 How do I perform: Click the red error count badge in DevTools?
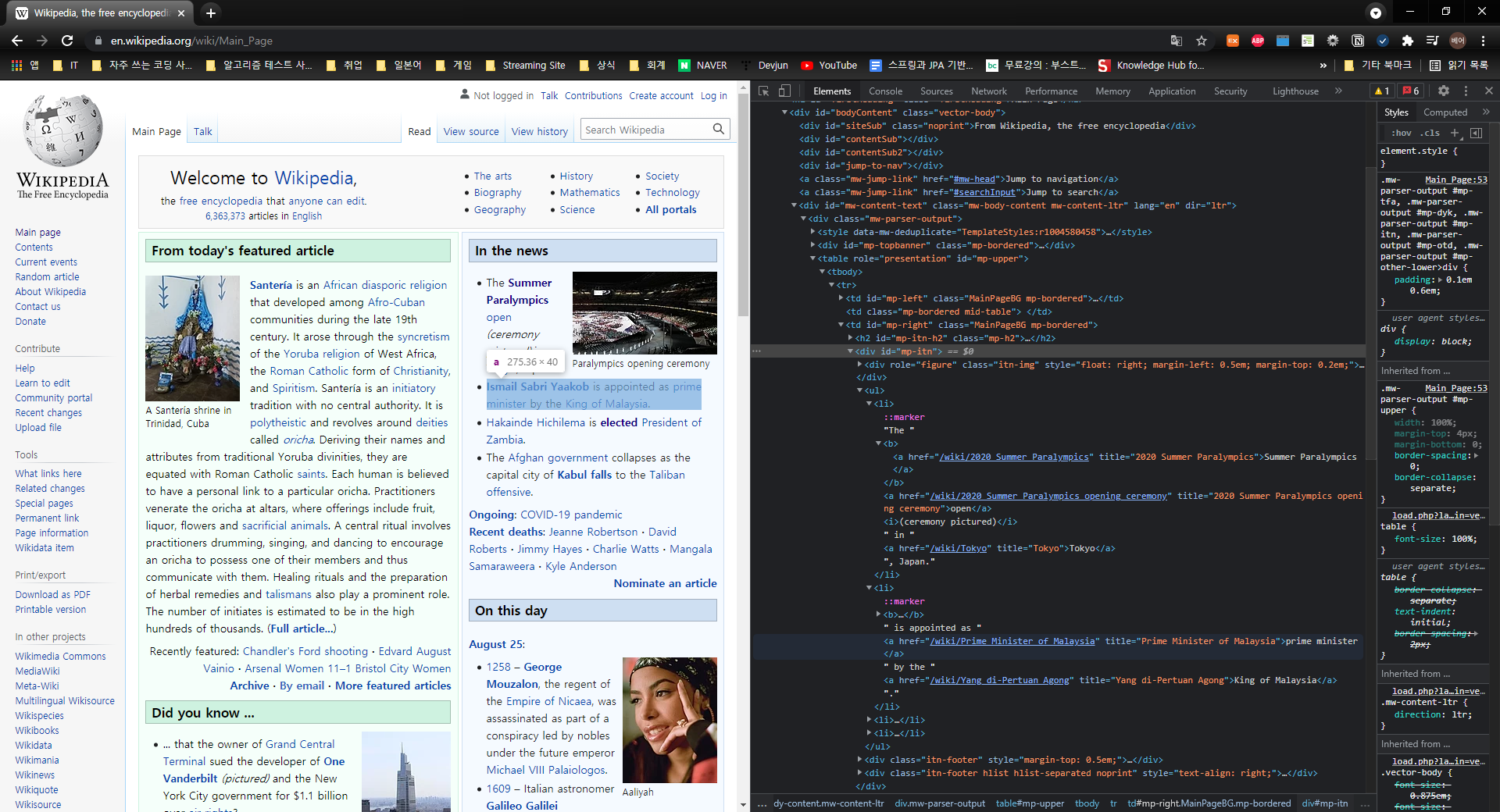(1411, 91)
